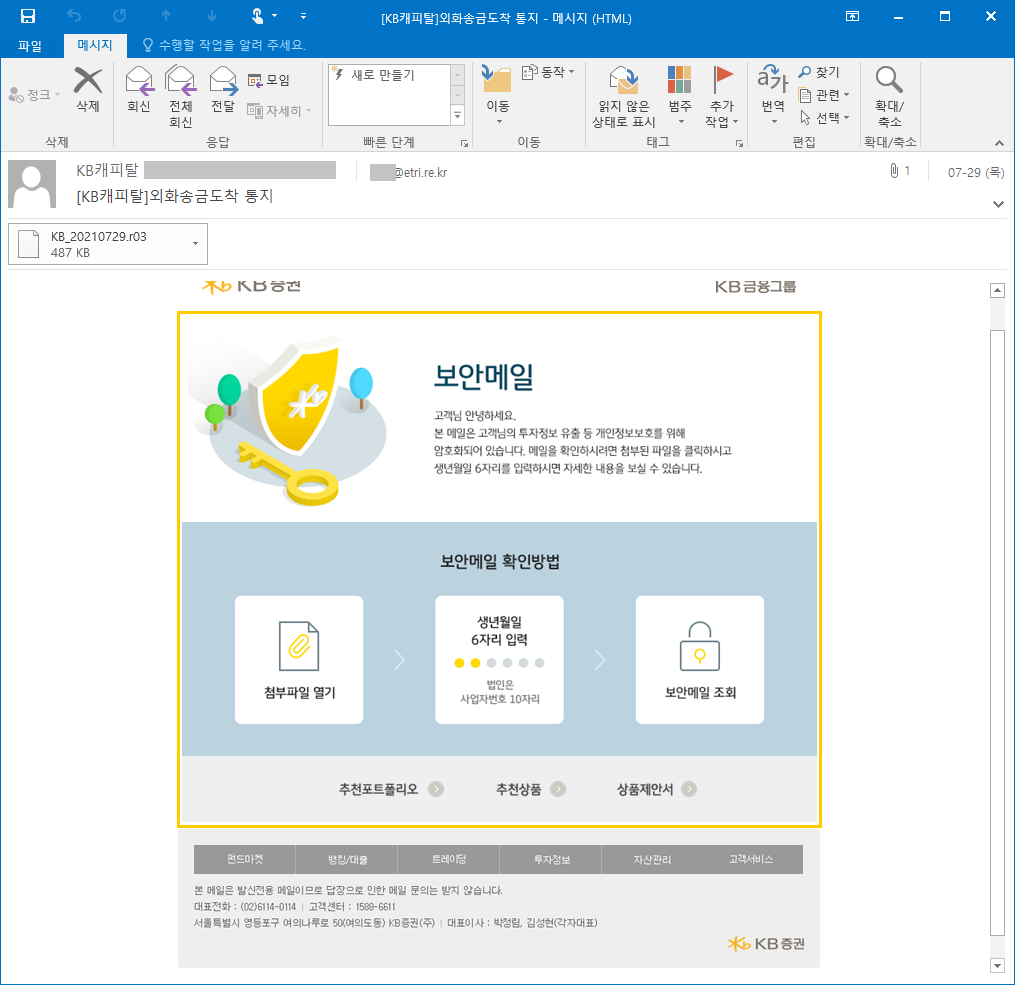Click the 찾기 find button

tap(819, 72)
